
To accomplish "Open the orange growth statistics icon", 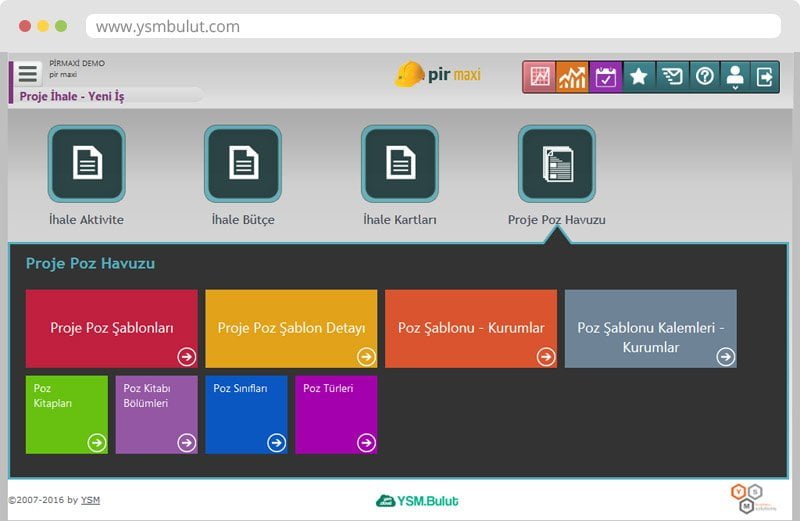I will tap(572, 77).
